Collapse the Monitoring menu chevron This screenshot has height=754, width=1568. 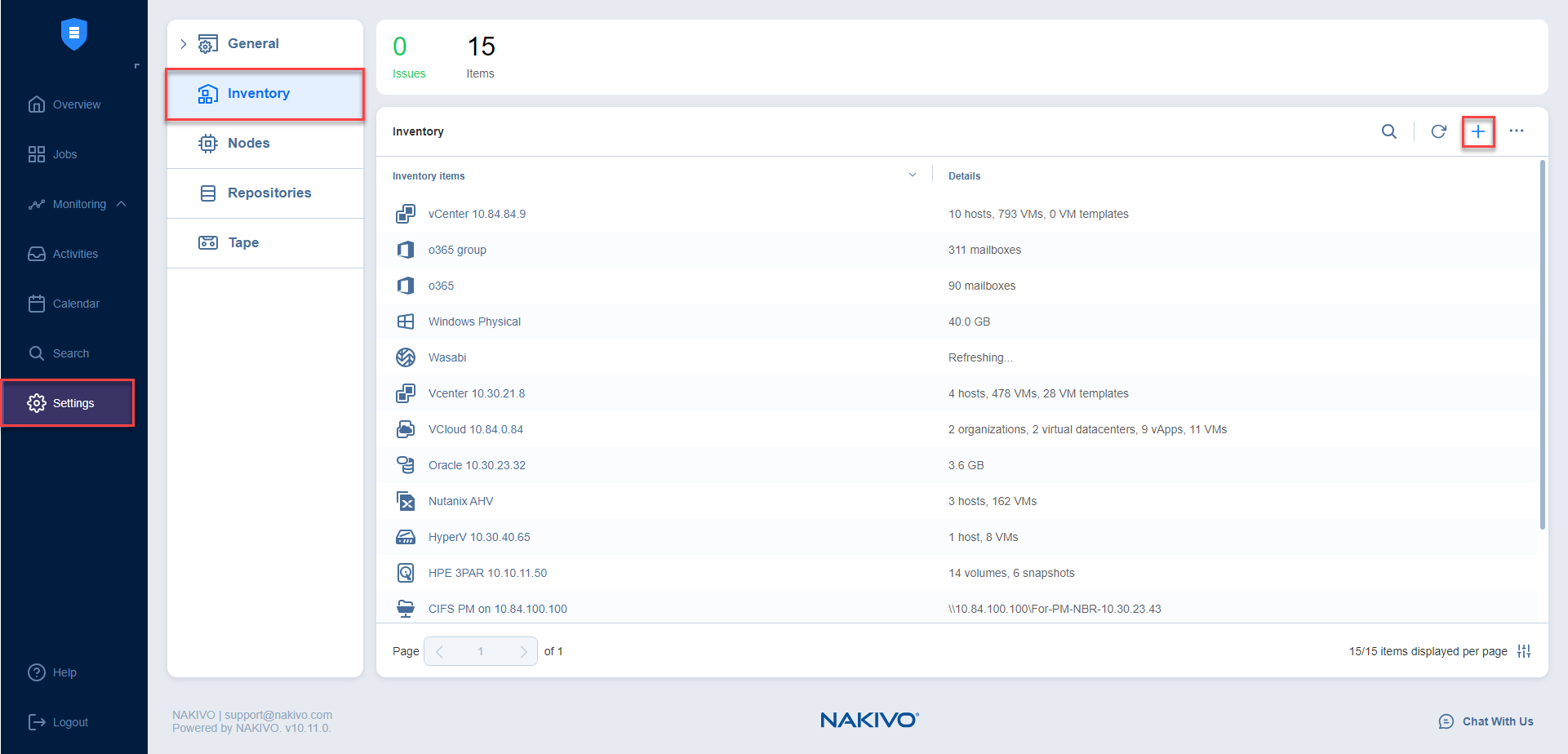click(x=122, y=204)
